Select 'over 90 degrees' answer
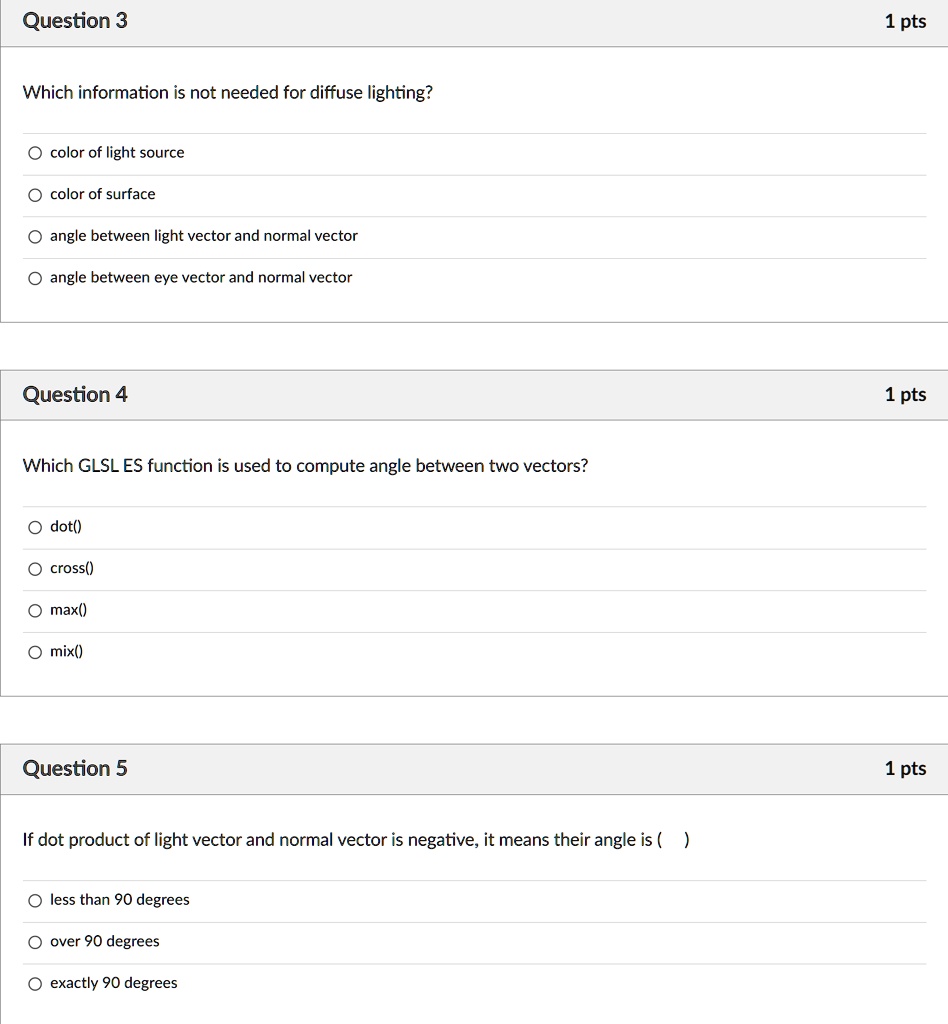This screenshot has height=1024, width=948. [35, 941]
